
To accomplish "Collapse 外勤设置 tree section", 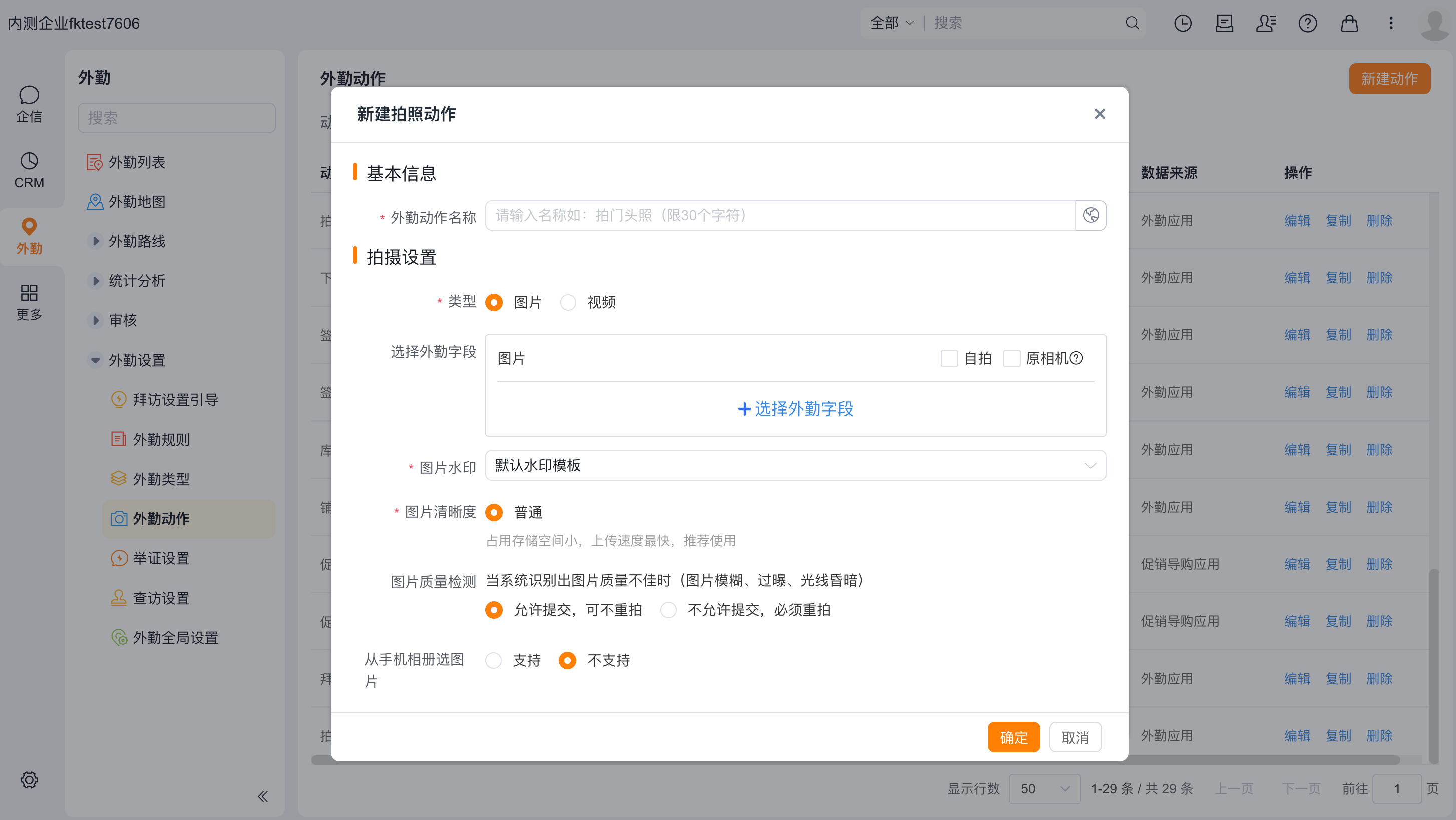I will [95, 360].
